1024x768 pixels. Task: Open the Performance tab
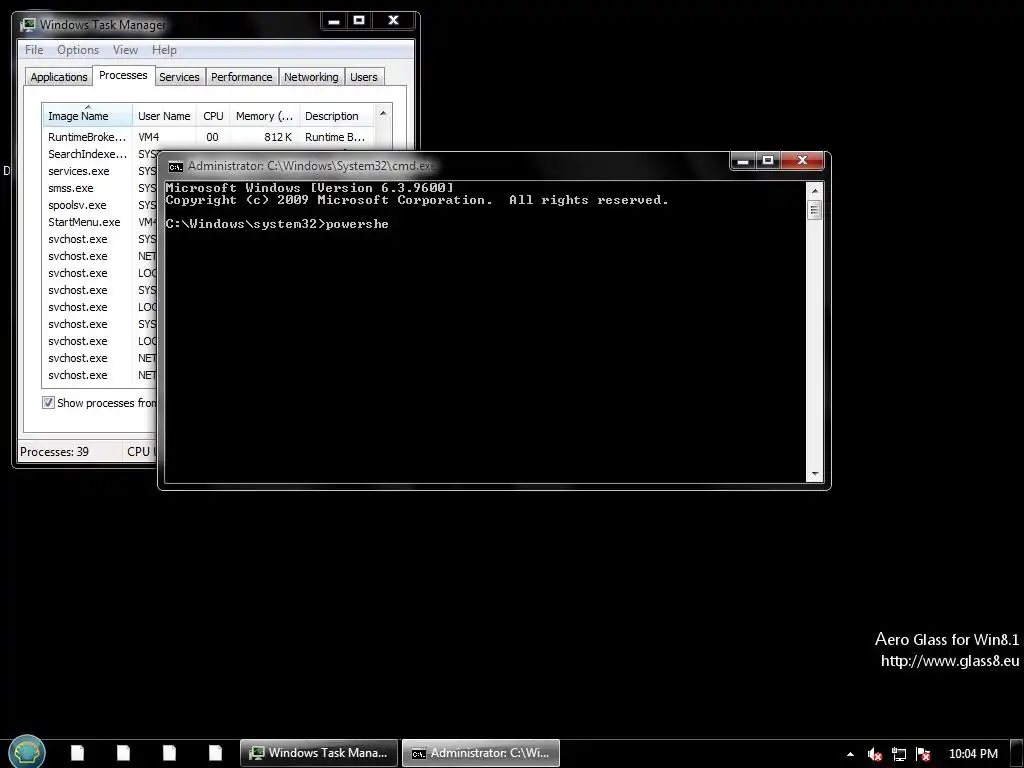pos(241,77)
